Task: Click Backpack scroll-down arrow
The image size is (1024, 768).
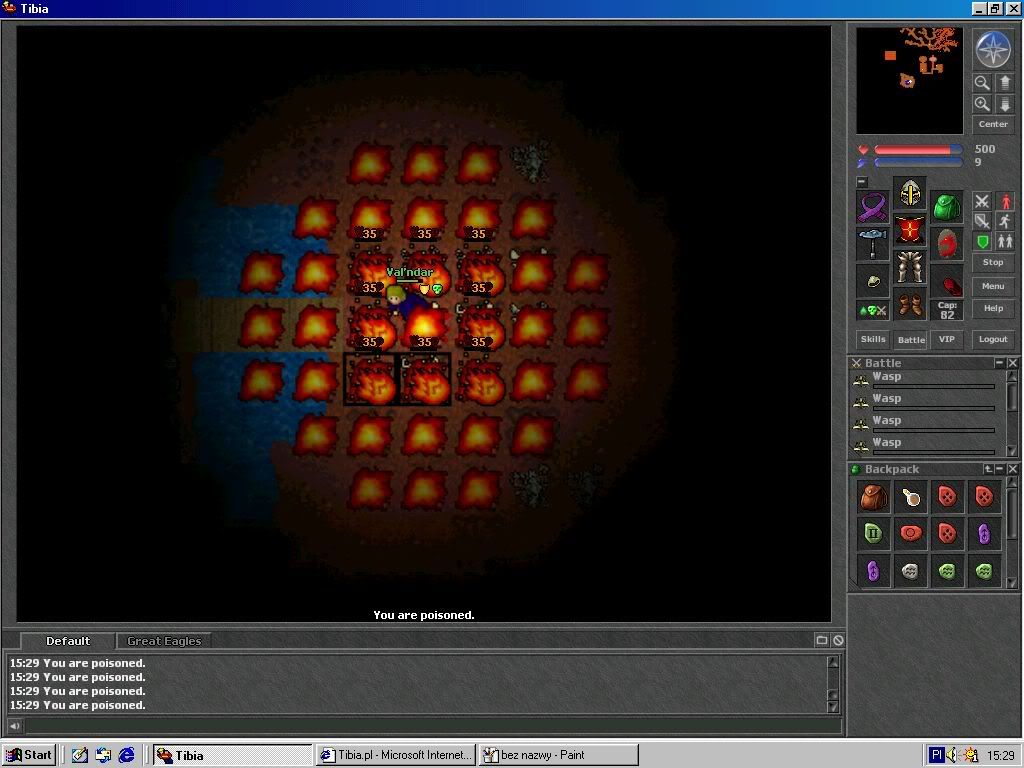Action: click(1012, 583)
